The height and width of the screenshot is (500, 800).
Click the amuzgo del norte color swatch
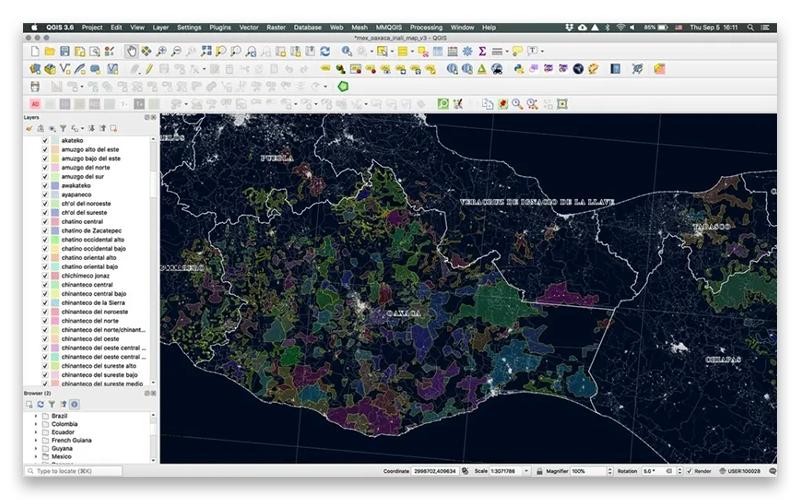click(55, 167)
